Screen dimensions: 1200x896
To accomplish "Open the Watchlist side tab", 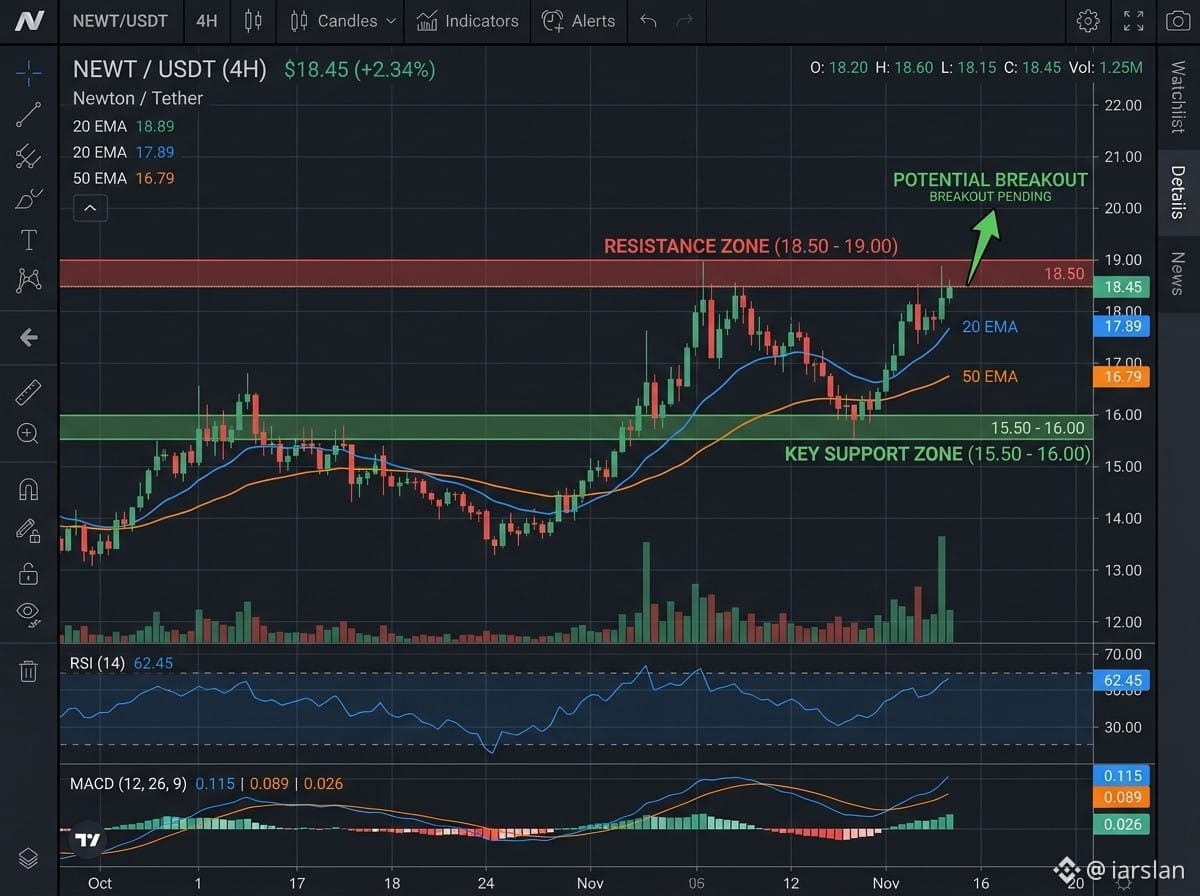I will (1178, 97).
